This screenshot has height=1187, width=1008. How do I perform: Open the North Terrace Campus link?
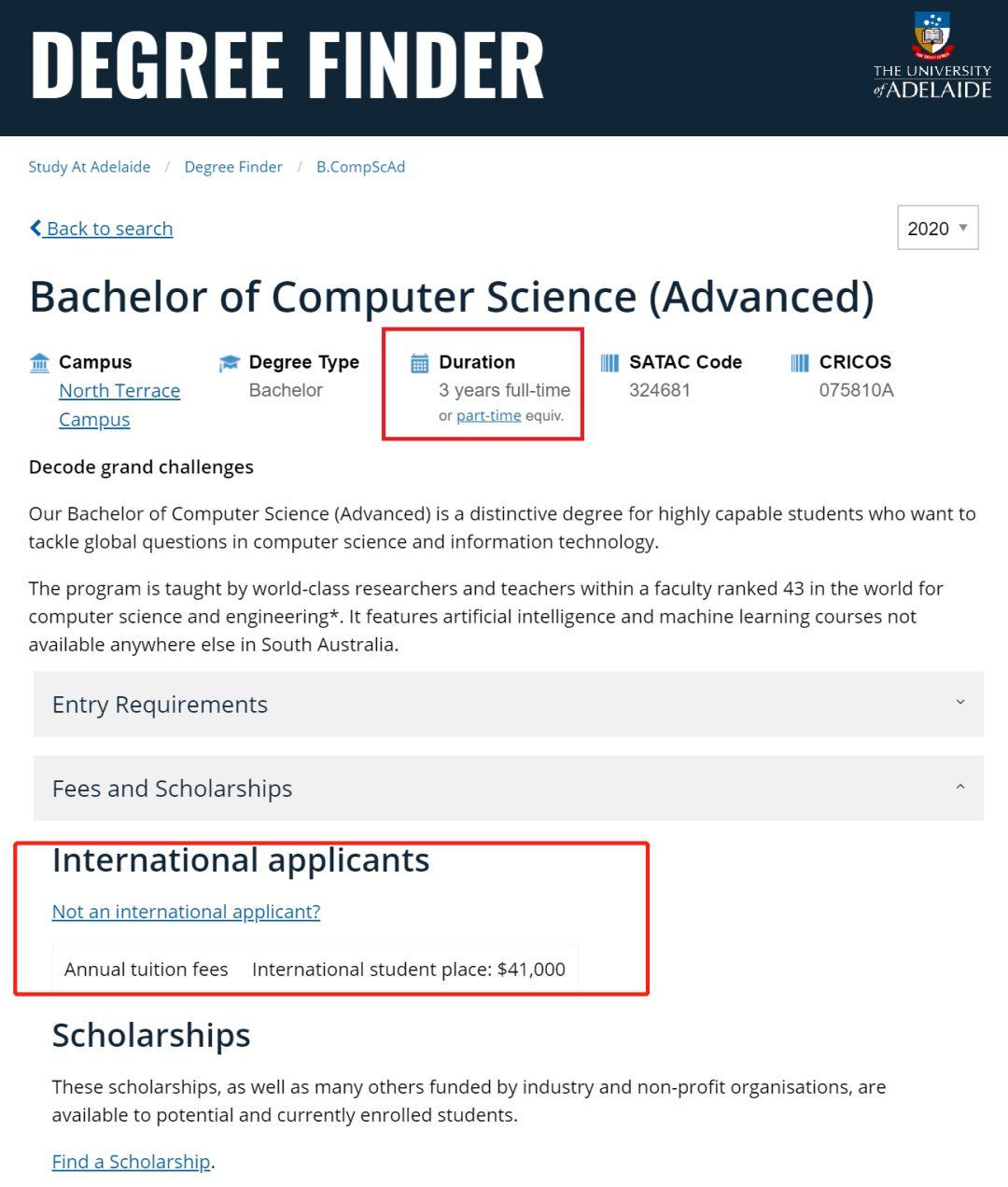119,405
